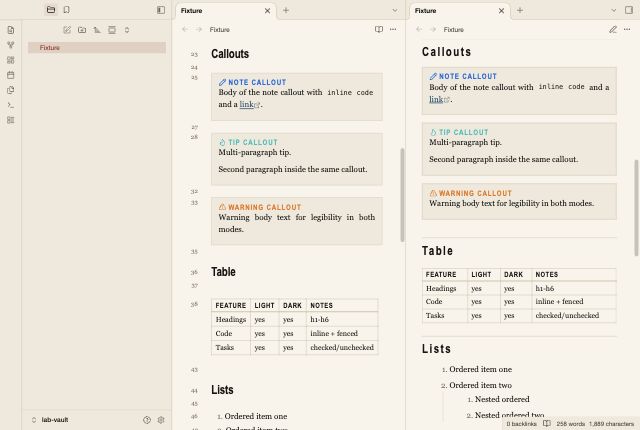Click Lists heading in right pane
The height and width of the screenshot is (430, 640).
point(436,349)
